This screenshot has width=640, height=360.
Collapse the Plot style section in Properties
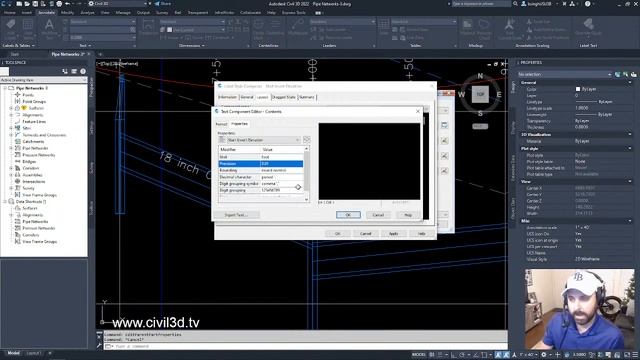pyautogui.click(x=630, y=149)
